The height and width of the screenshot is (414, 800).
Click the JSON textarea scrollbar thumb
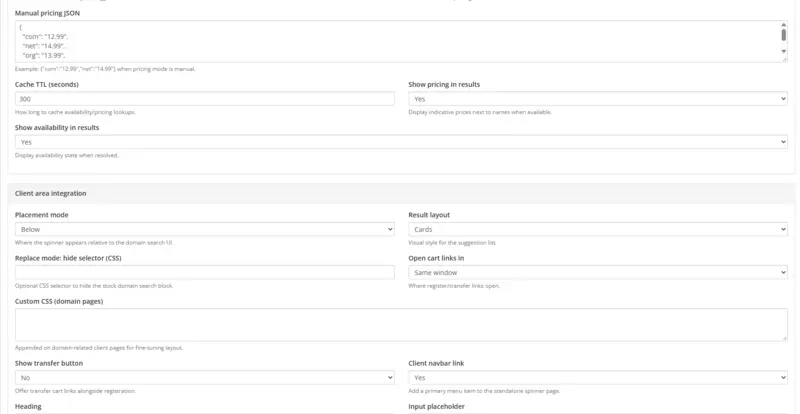point(784,35)
